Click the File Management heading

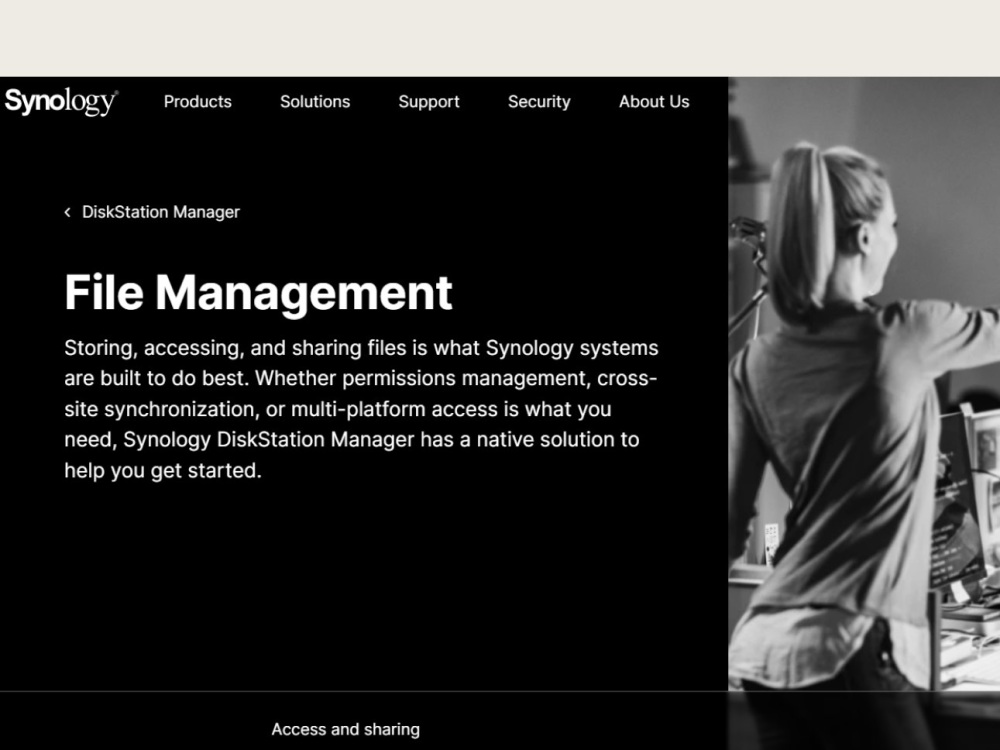pyautogui.click(x=258, y=293)
